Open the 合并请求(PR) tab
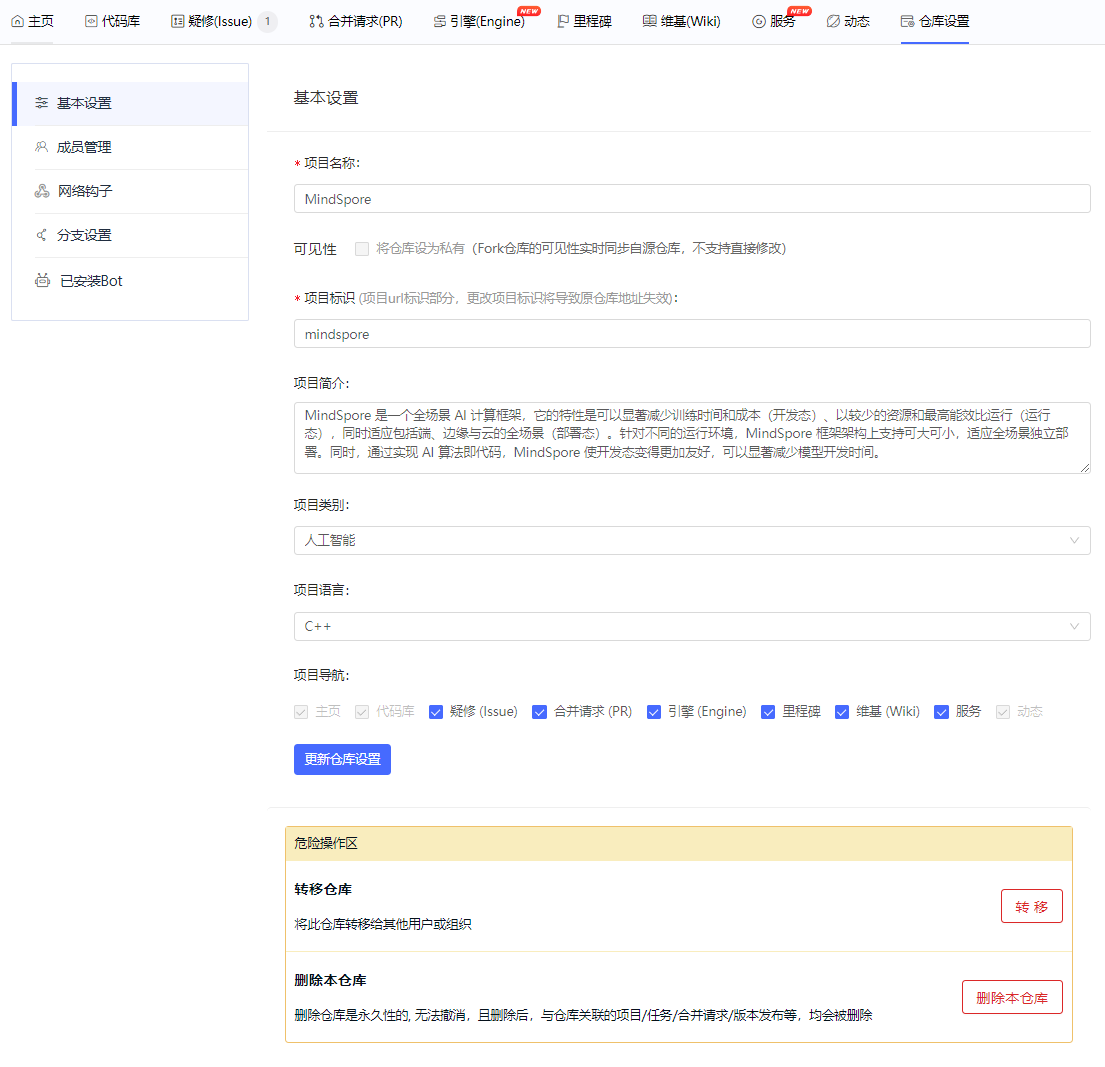 [356, 21]
